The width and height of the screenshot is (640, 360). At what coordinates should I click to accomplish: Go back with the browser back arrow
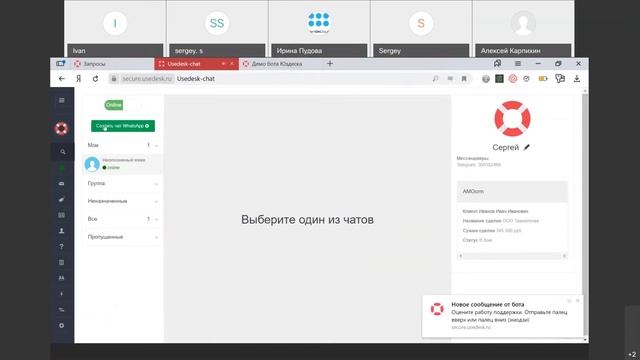tap(62, 79)
